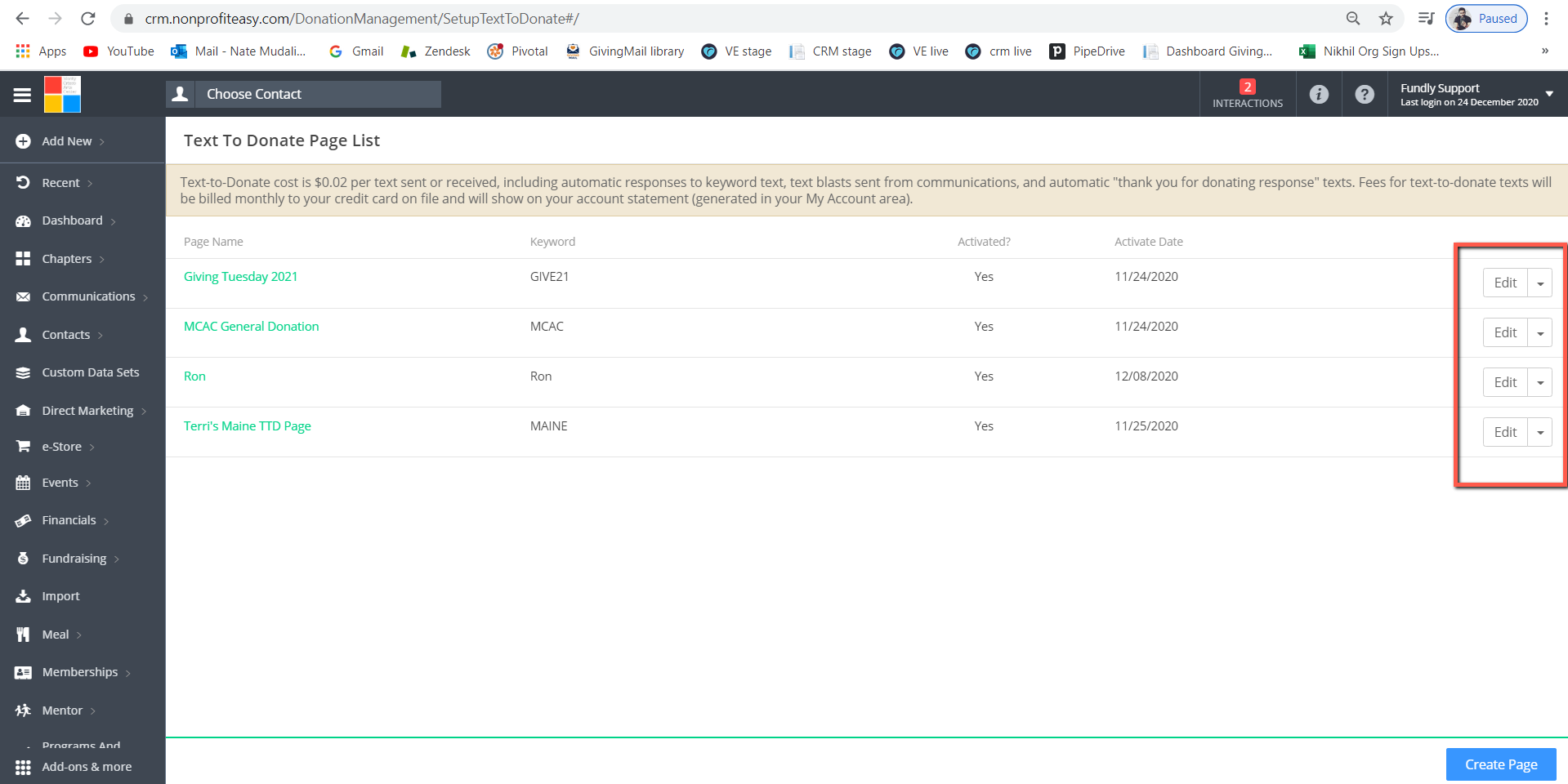This screenshot has width=1568, height=784.
Task: Open the GivingMail library bookmark
Action: tap(625, 51)
